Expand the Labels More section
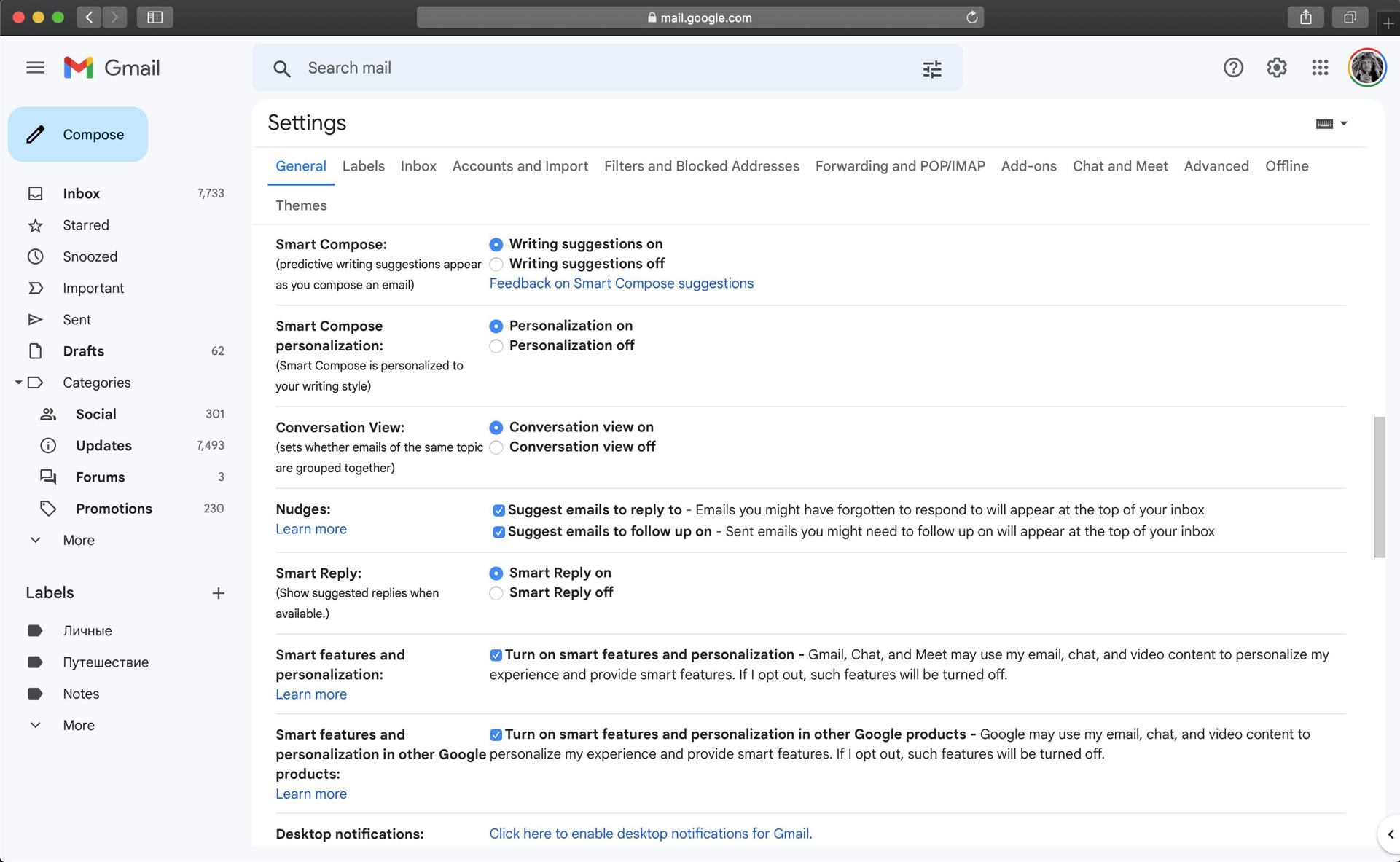 coord(78,724)
